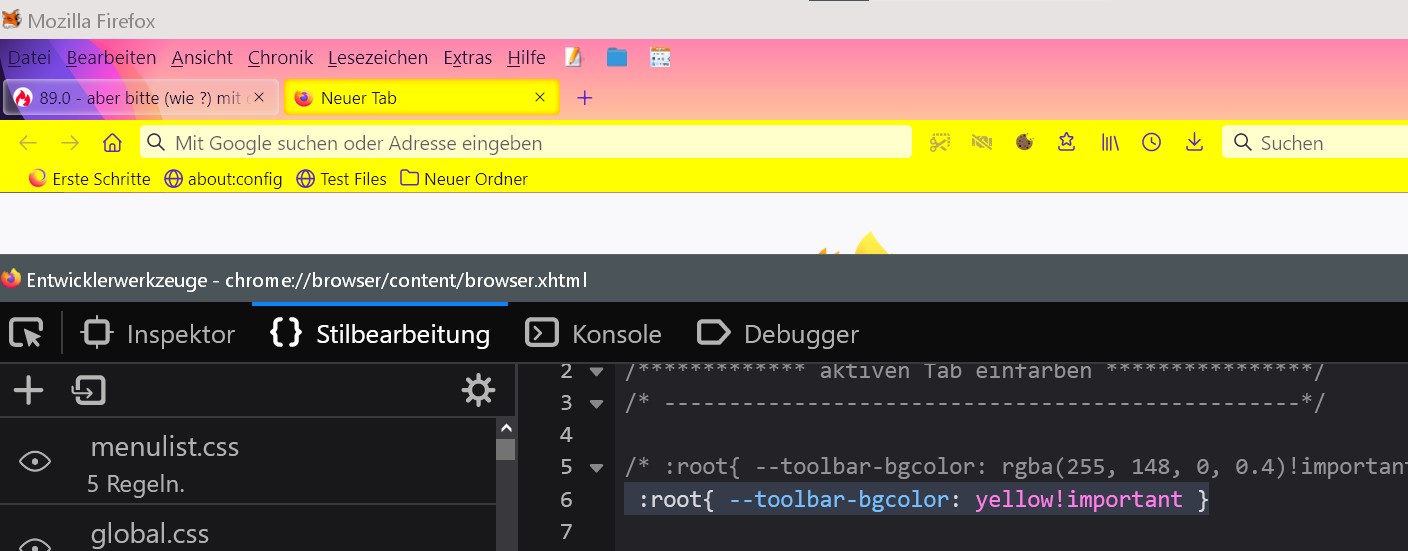Click the import stylesheet icon

89,391
